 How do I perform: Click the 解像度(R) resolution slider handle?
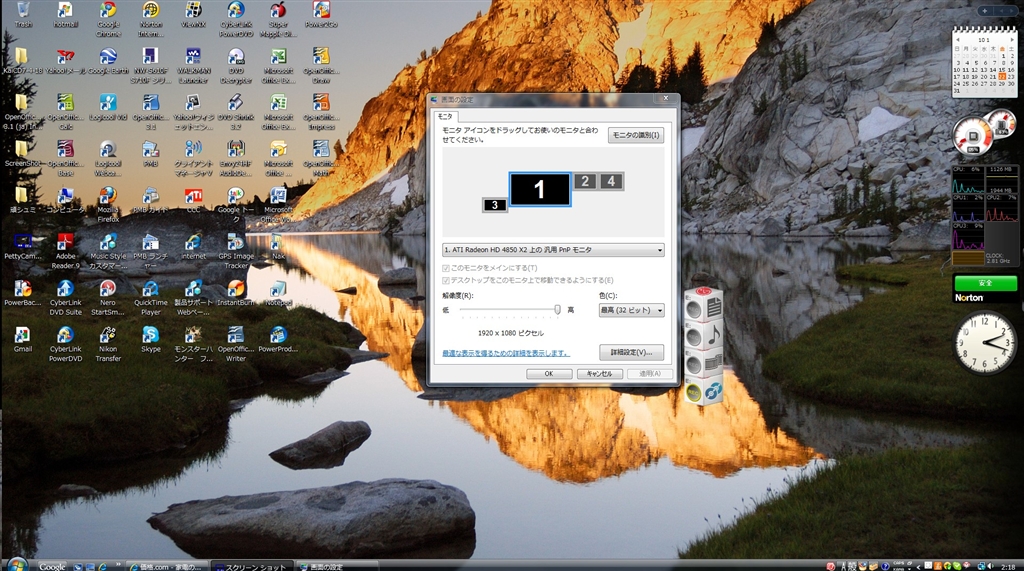557,310
